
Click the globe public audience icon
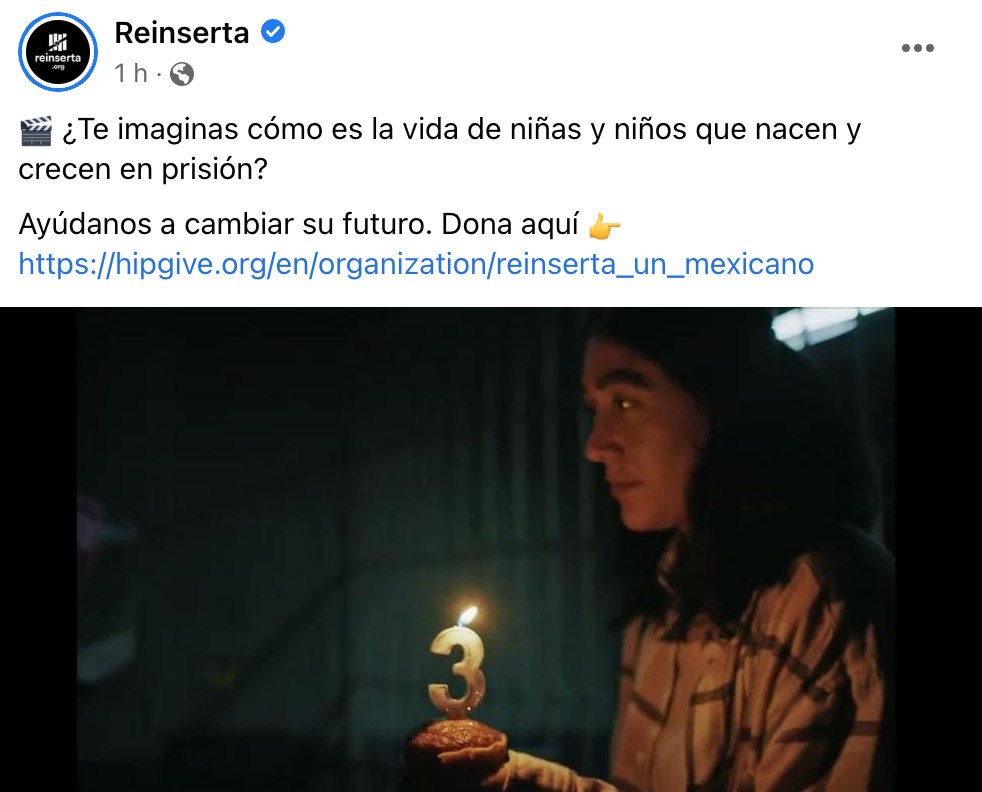[x=182, y=75]
